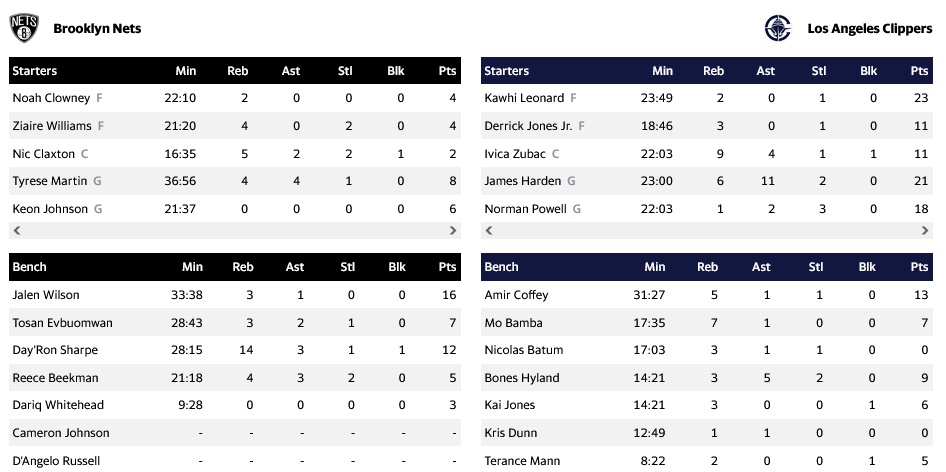
Task: Sort Clippers starters by Reb column
Action: [x=713, y=71]
